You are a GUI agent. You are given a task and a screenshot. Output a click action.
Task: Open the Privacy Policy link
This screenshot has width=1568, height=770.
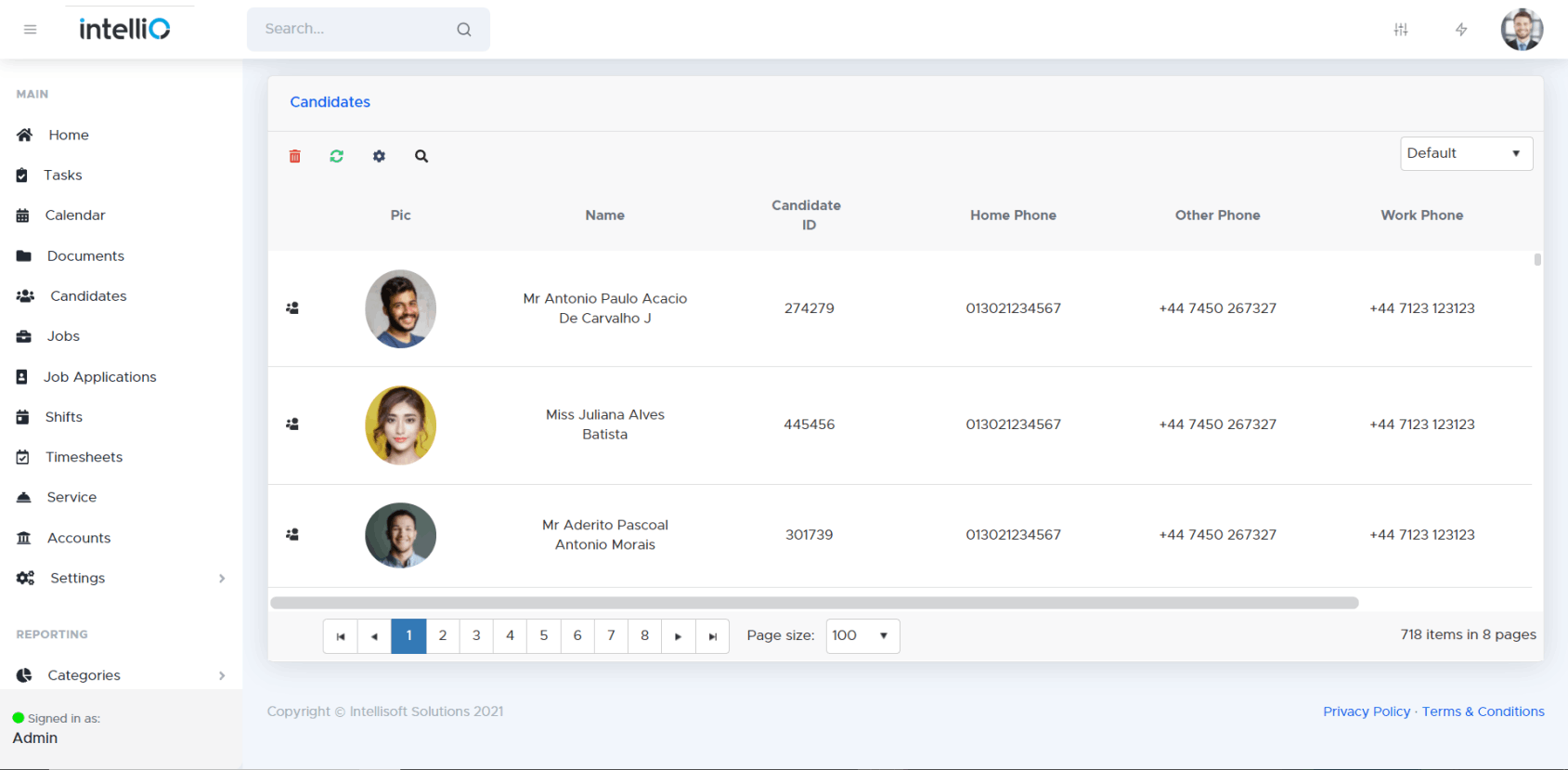pyautogui.click(x=1366, y=711)
